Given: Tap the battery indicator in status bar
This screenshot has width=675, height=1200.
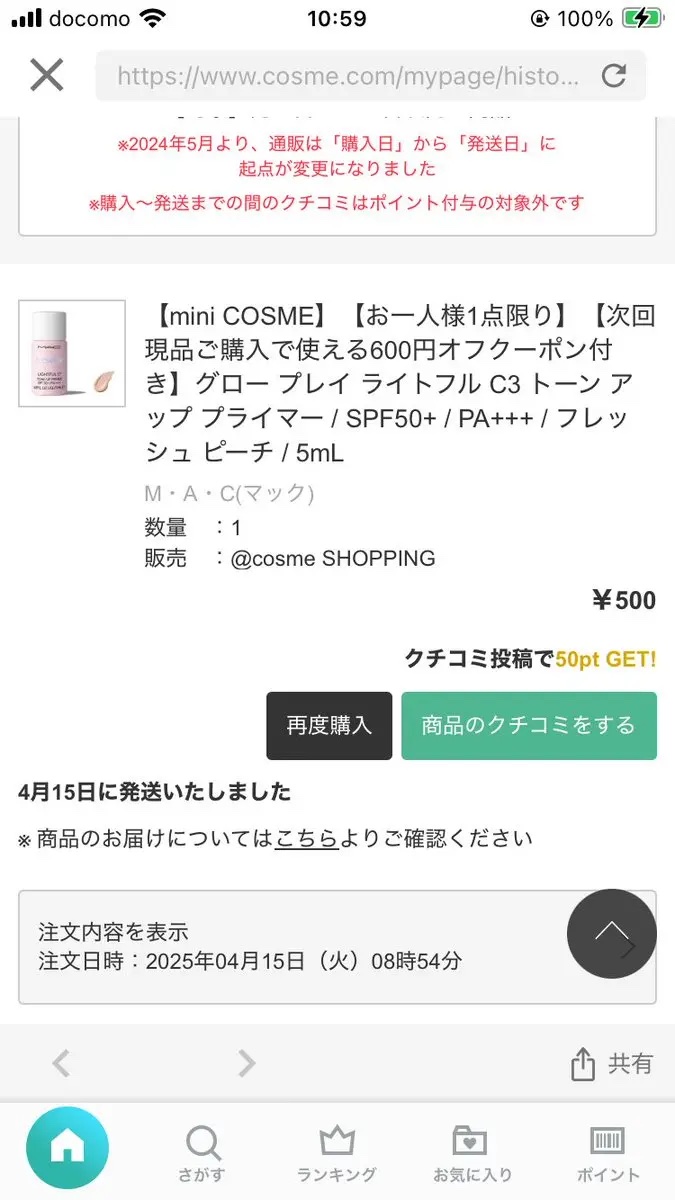Looking at the screenshot, I should click(642, 19).
